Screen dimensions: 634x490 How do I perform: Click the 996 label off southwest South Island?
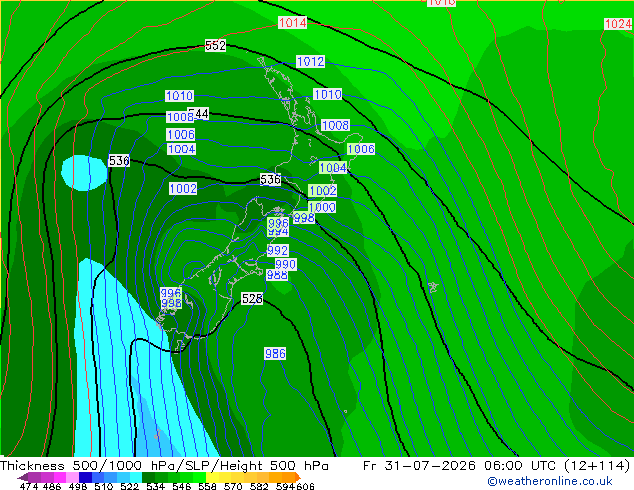pyautogui.click(x=171, y=293)
